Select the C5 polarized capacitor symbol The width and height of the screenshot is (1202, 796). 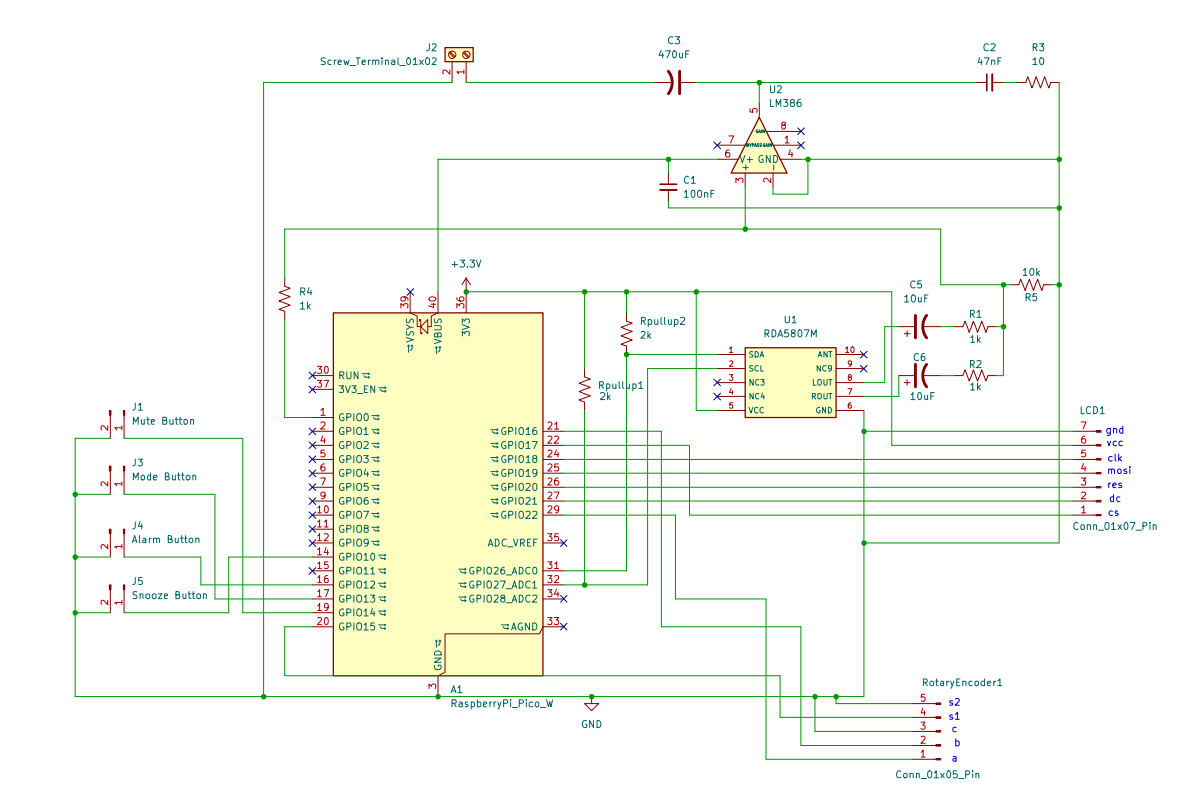click(922, 326)
